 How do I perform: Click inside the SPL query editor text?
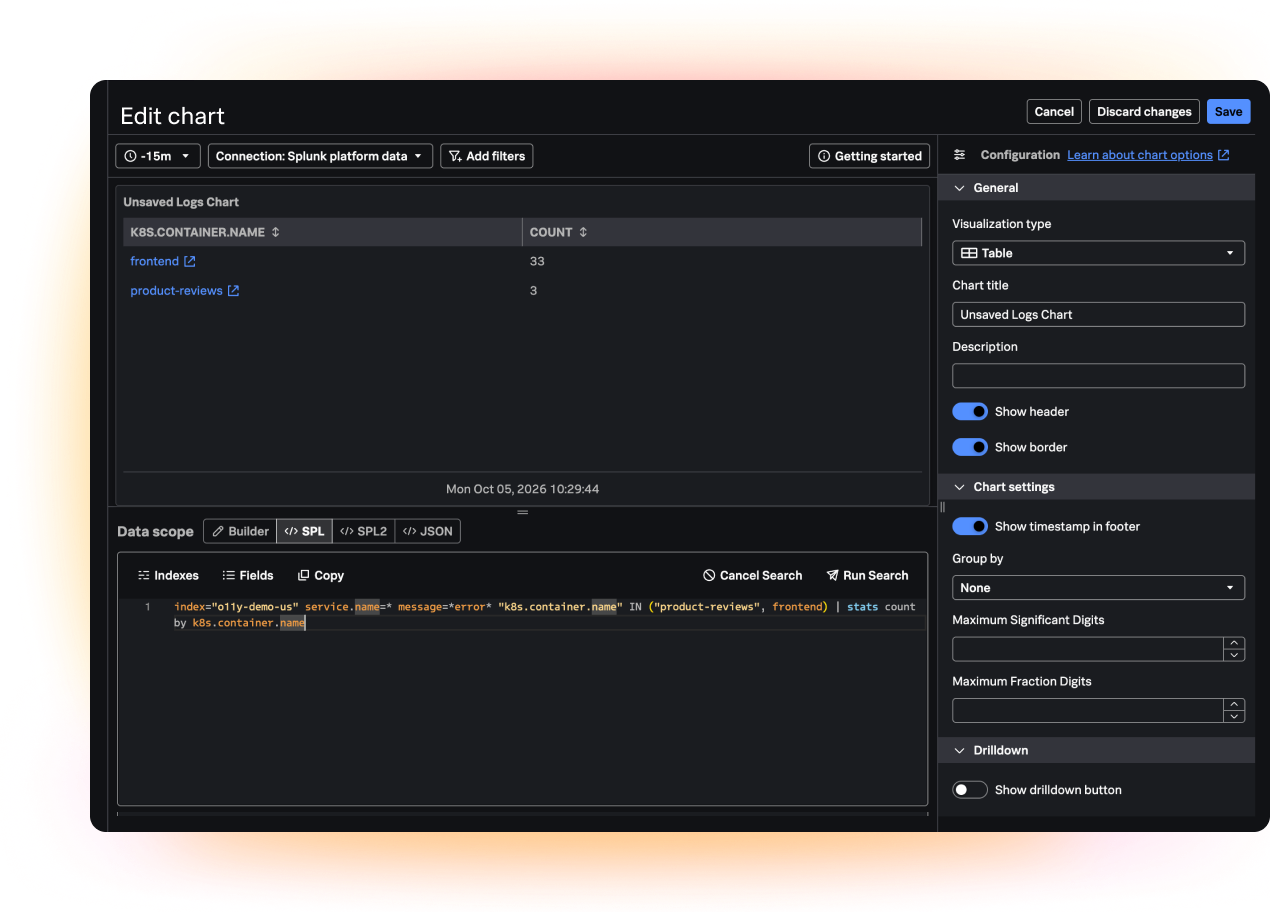tap(544, 614)
